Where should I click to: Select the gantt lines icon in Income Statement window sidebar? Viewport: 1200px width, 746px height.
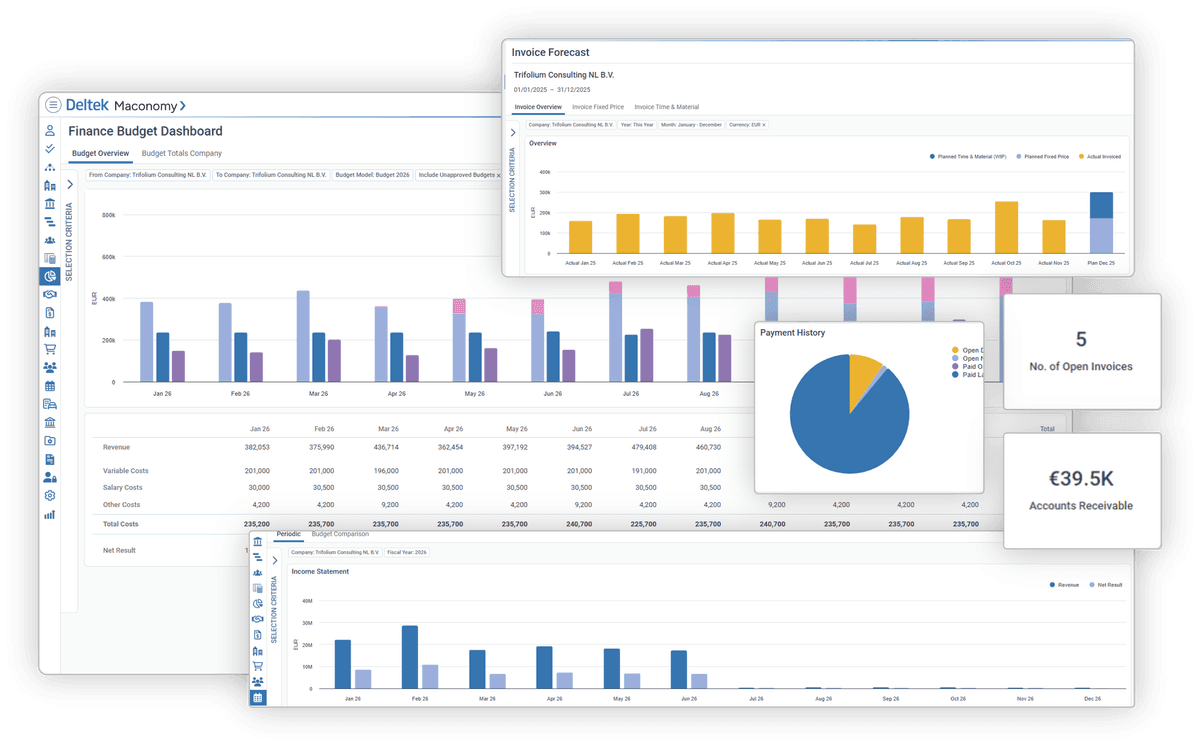click(258, 557)
